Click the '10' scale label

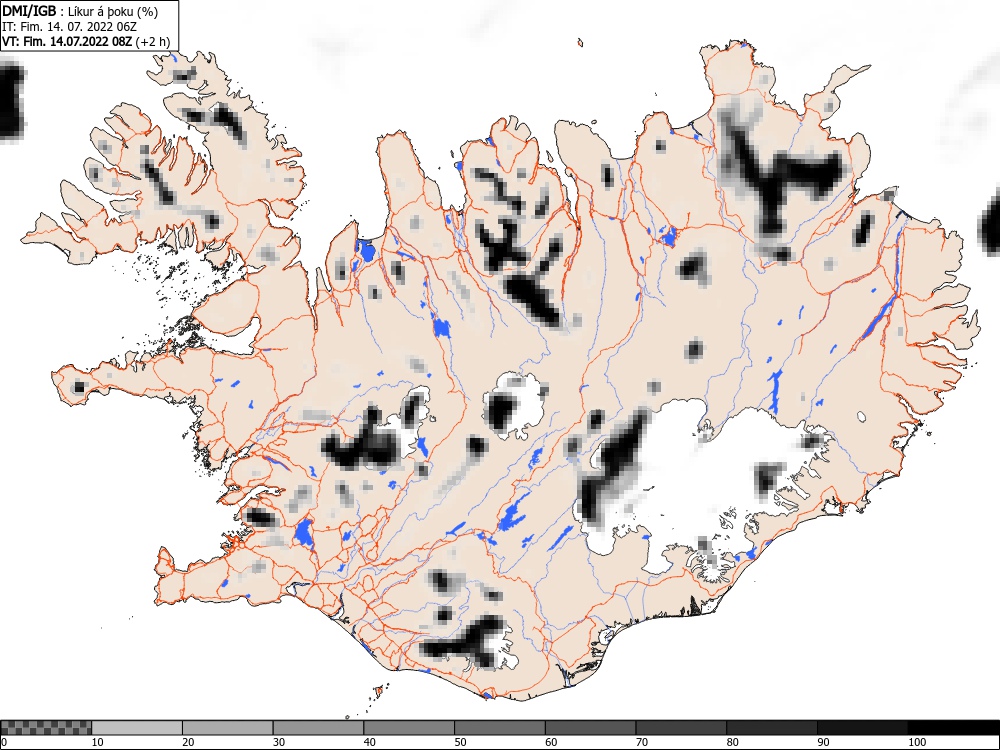(x=98, y=742)
